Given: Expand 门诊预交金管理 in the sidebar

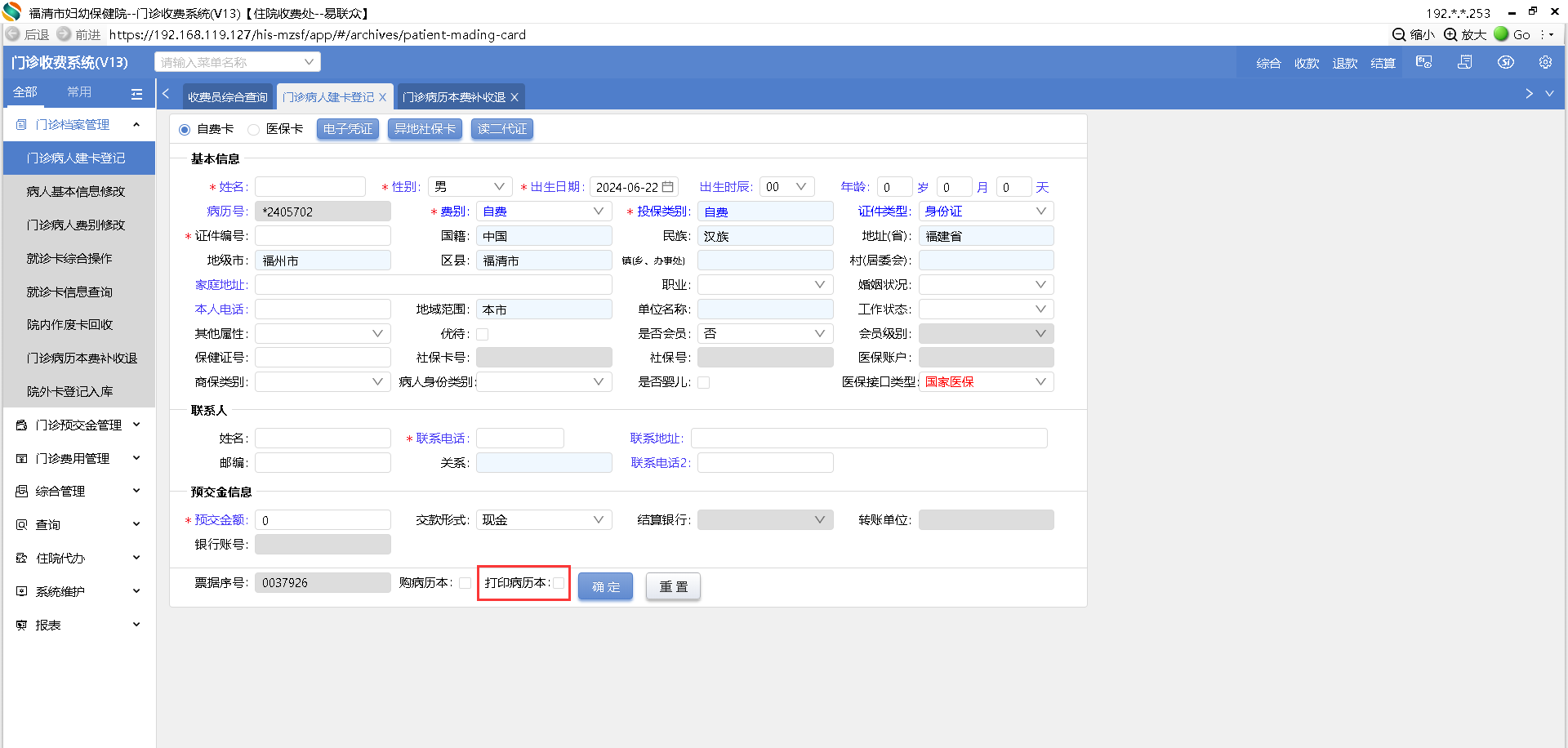Looking at the screenshot, I should click(x=78, y=425).
